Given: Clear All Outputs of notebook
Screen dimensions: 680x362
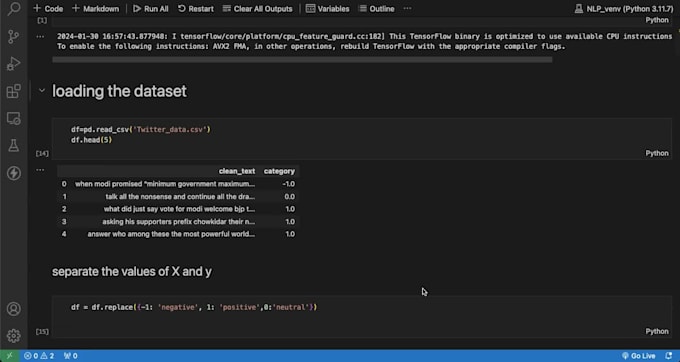Looking at the screenshot, I should coord(257,9).
